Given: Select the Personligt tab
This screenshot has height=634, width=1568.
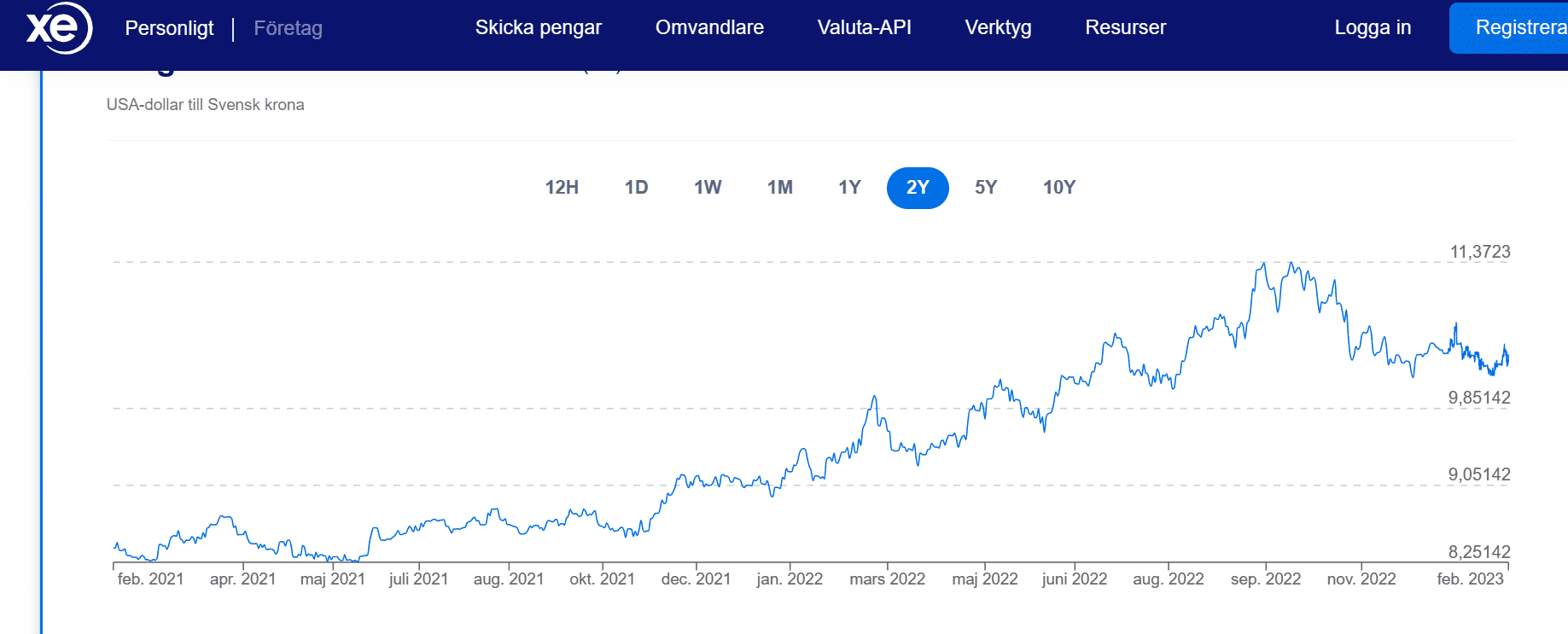Looking at the screenshot, I should pos(169,28).
